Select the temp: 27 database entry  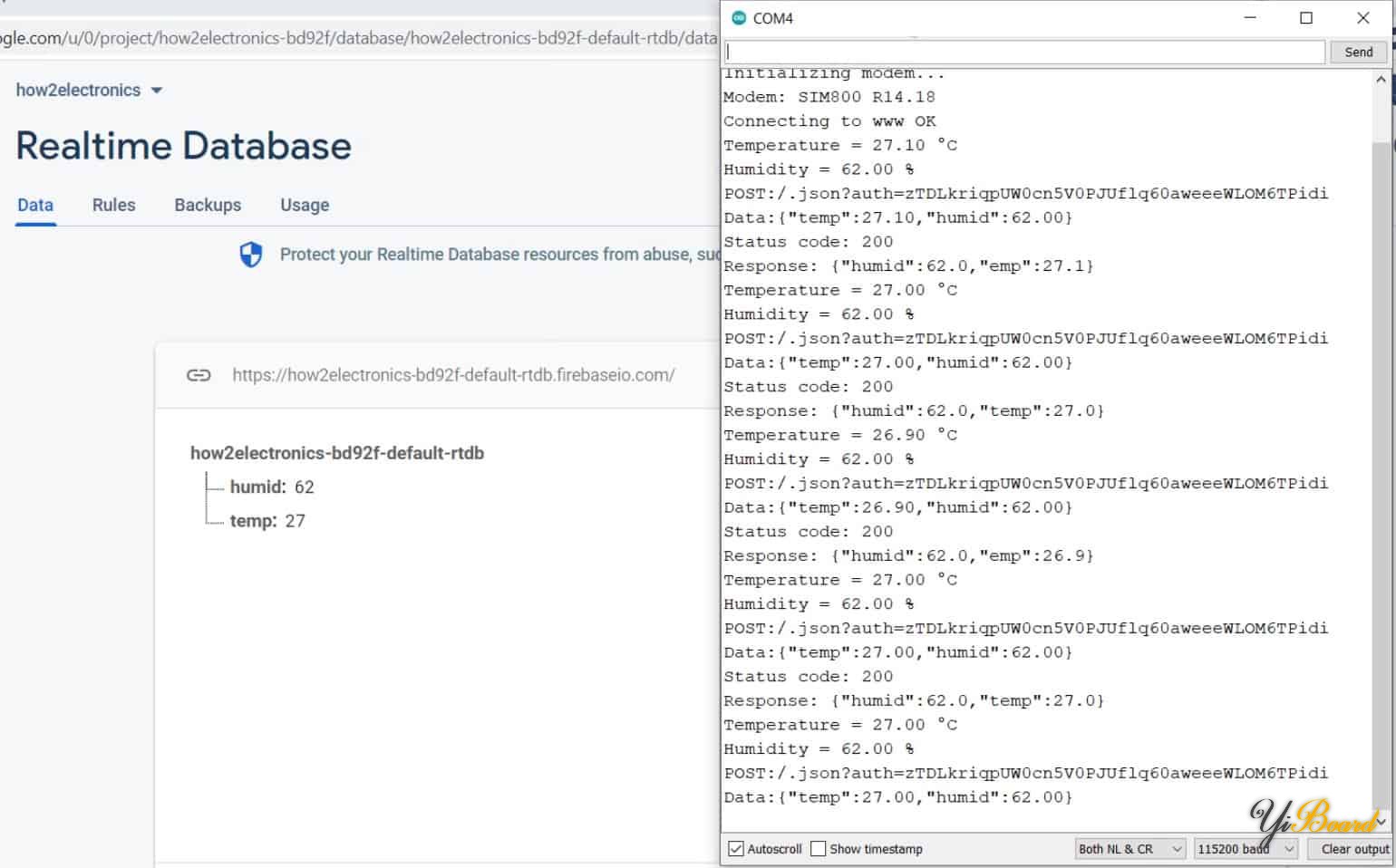[x=267, y=521]
